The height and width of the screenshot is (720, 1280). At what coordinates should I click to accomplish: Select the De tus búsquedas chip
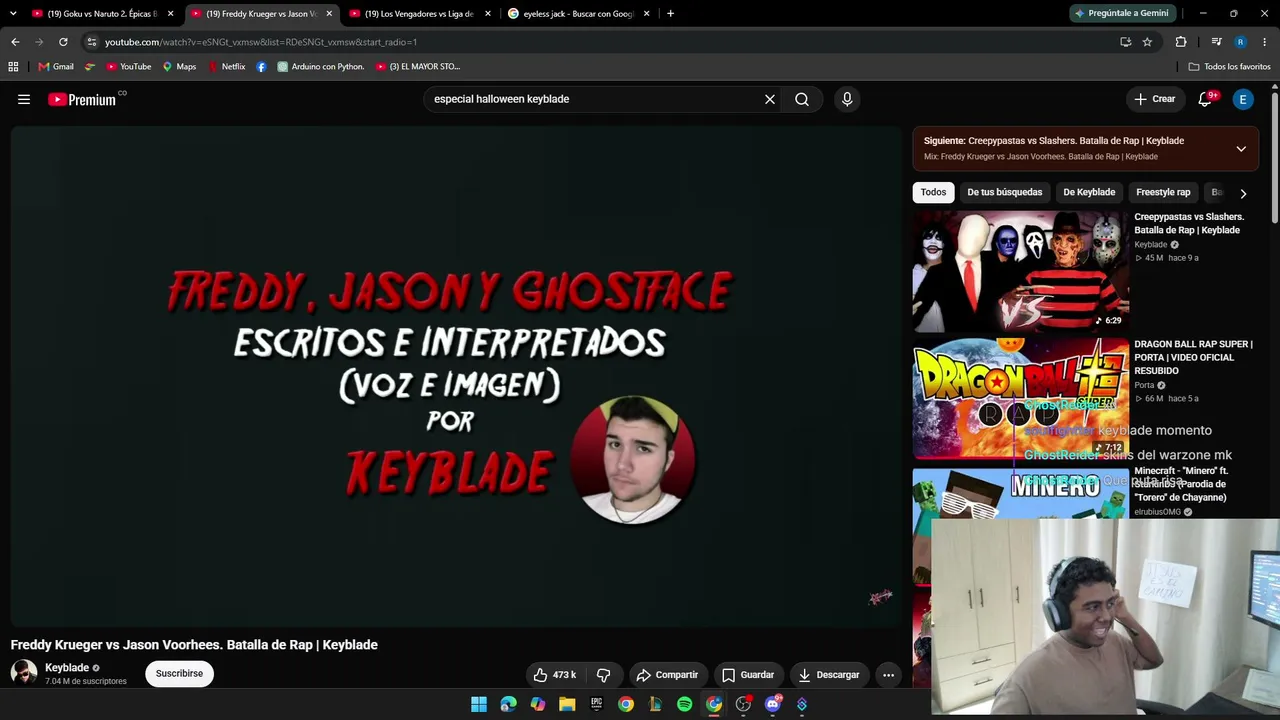(1005, 192)
